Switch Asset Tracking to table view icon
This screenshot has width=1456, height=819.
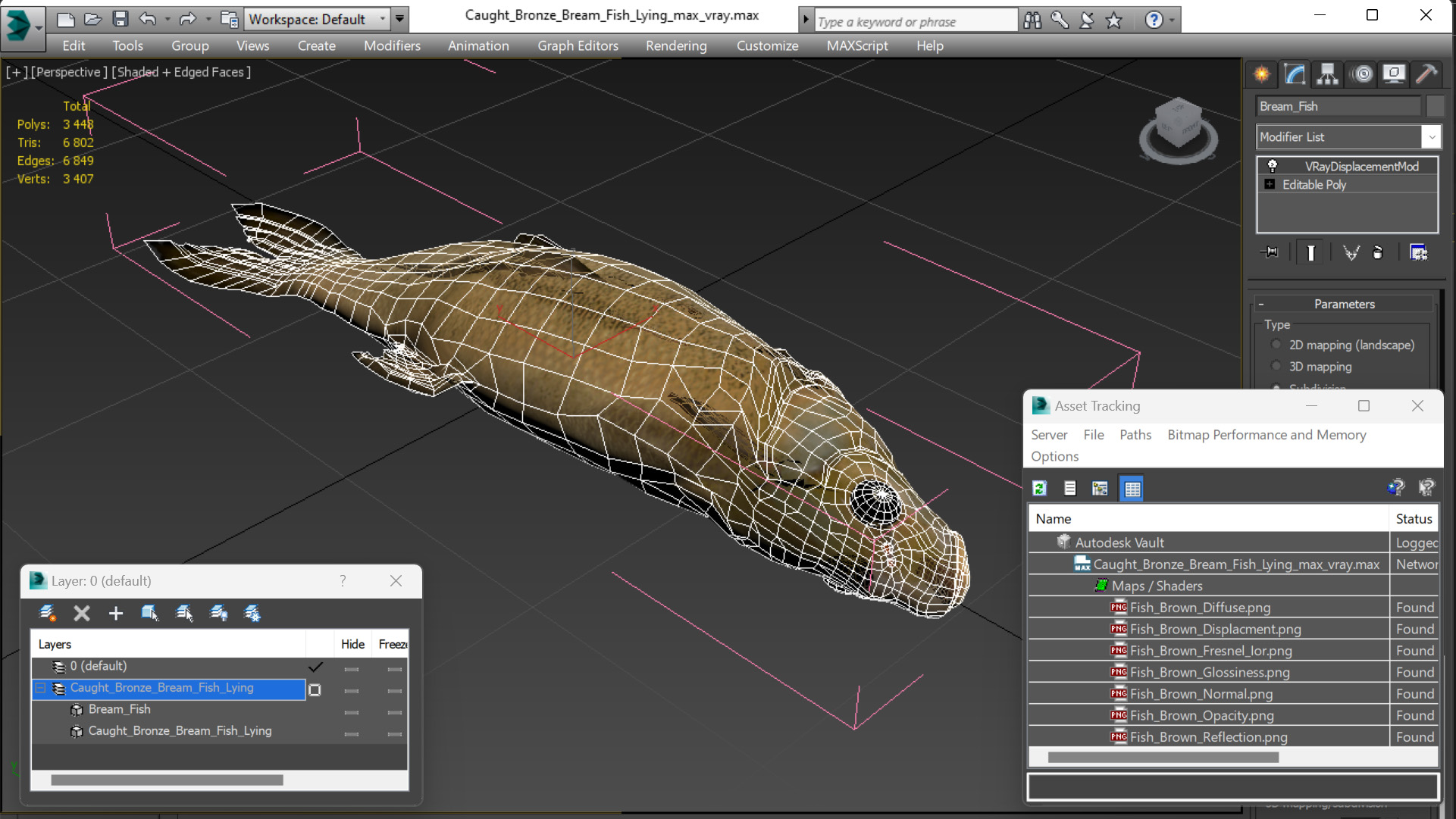[1132, 489]
